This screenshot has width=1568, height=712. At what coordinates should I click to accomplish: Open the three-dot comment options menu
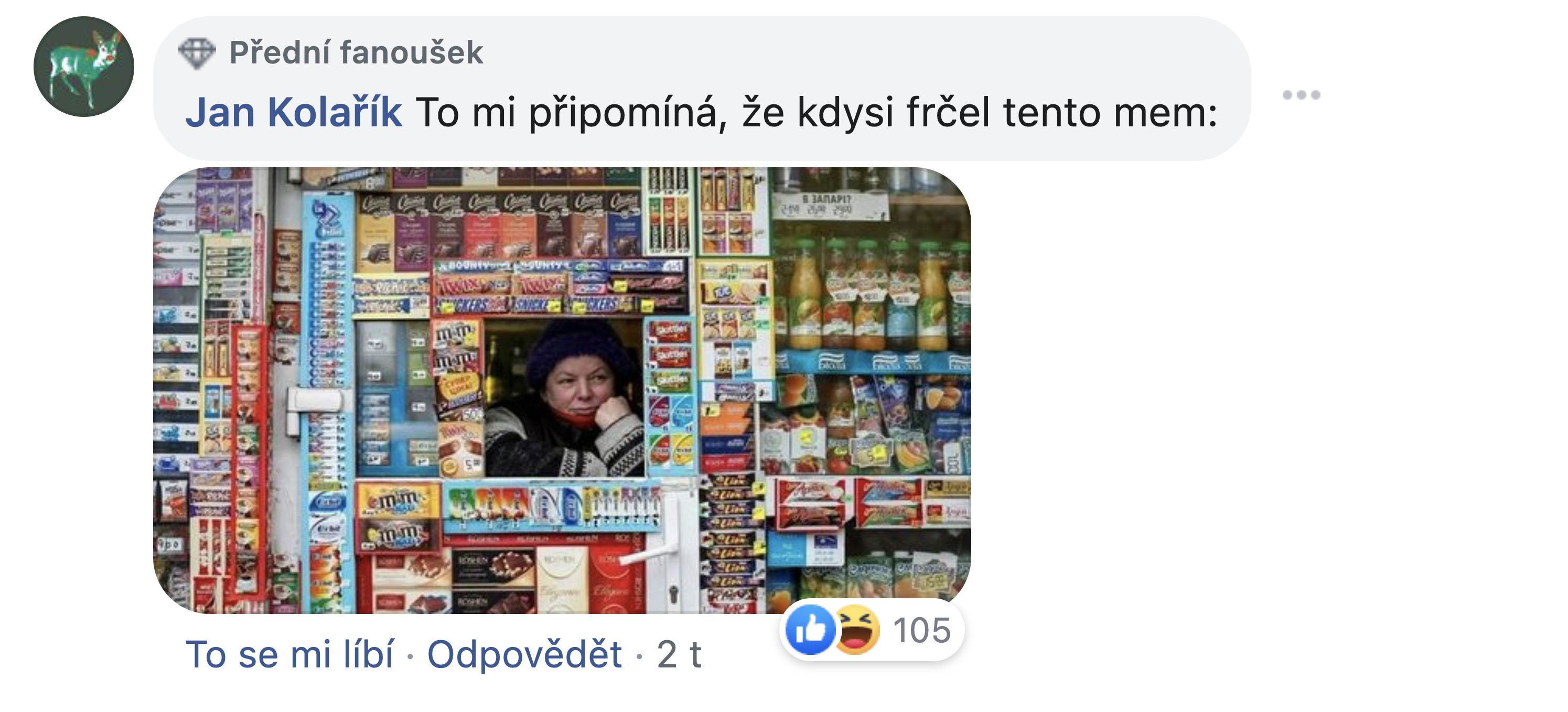tap(1301, 95)
